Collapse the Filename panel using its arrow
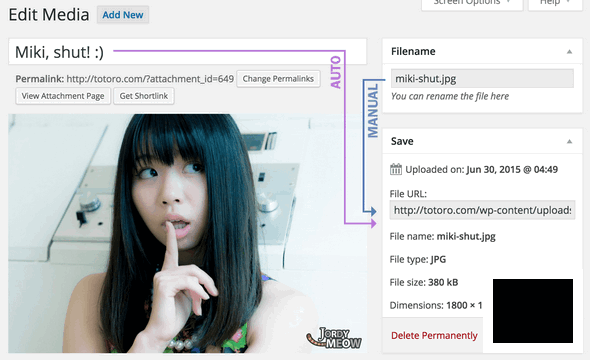 569,52
